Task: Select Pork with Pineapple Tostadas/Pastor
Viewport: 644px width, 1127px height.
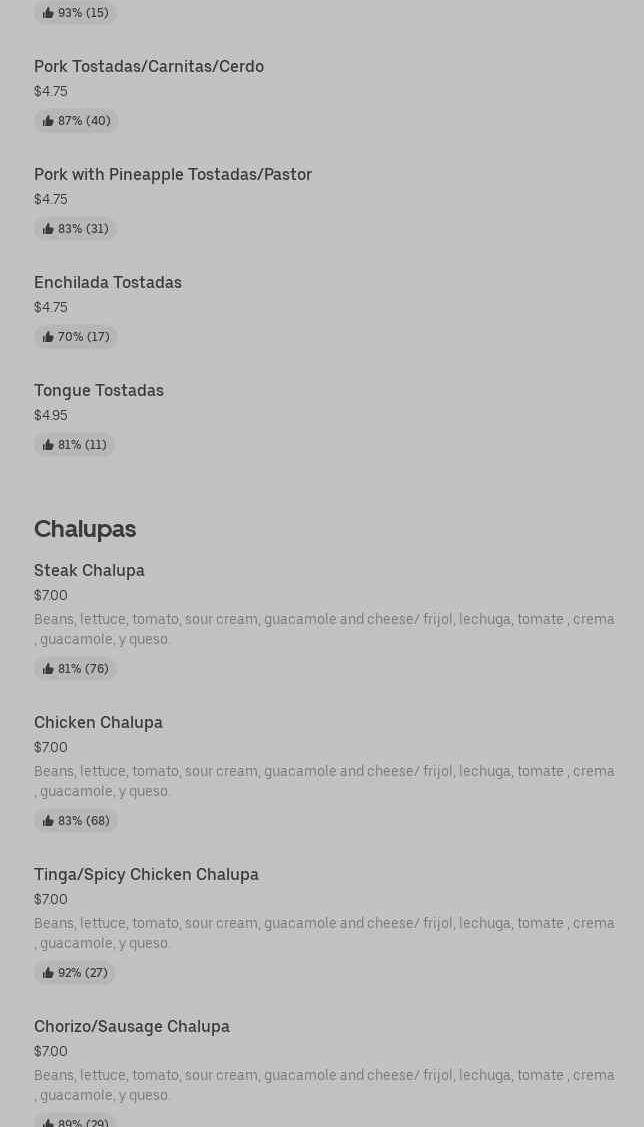Action: point(173,174)
